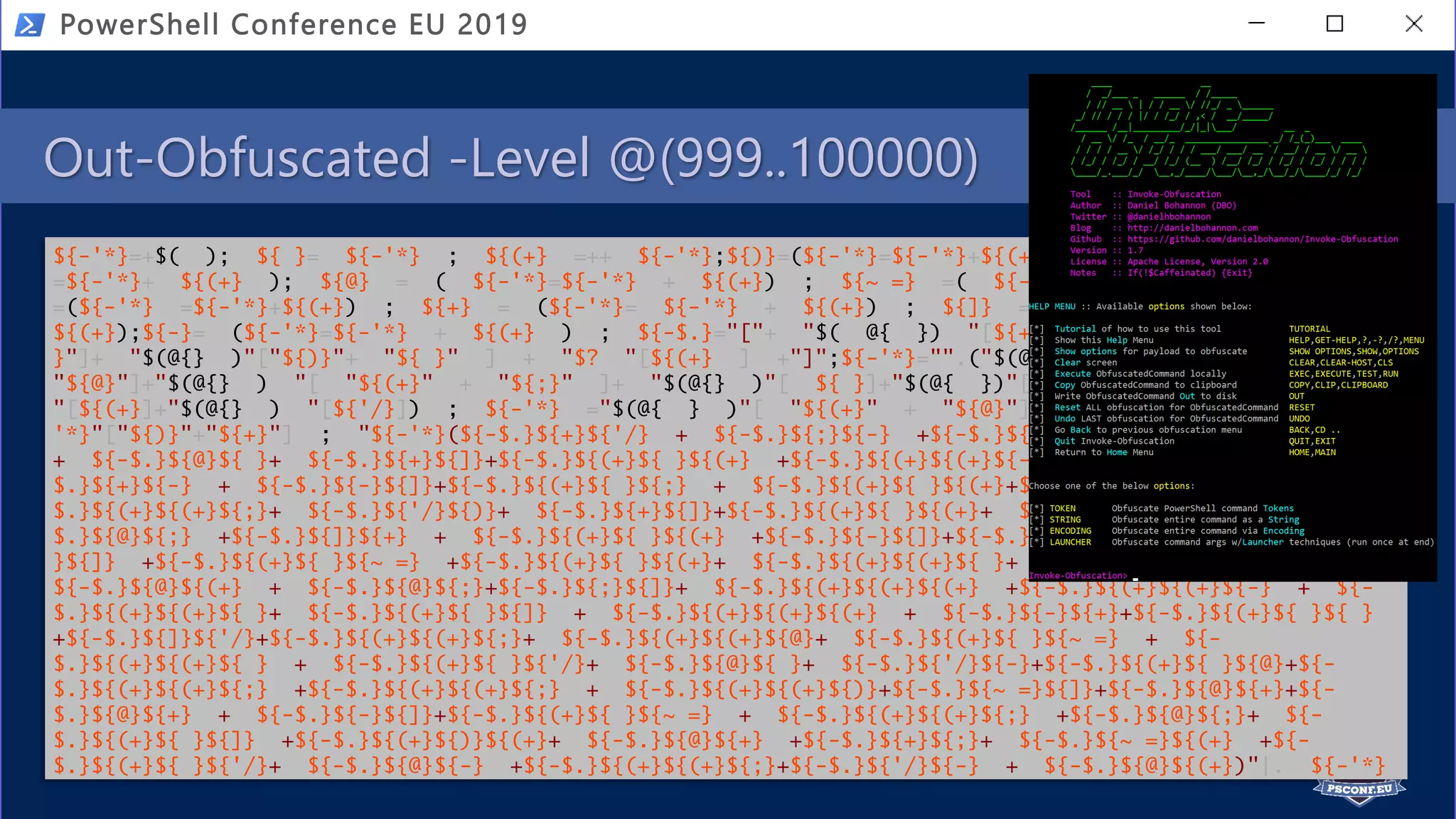Click the BACK,CD .. command text
Viewport: 1456px width, 819px height.
(1315, 430)
